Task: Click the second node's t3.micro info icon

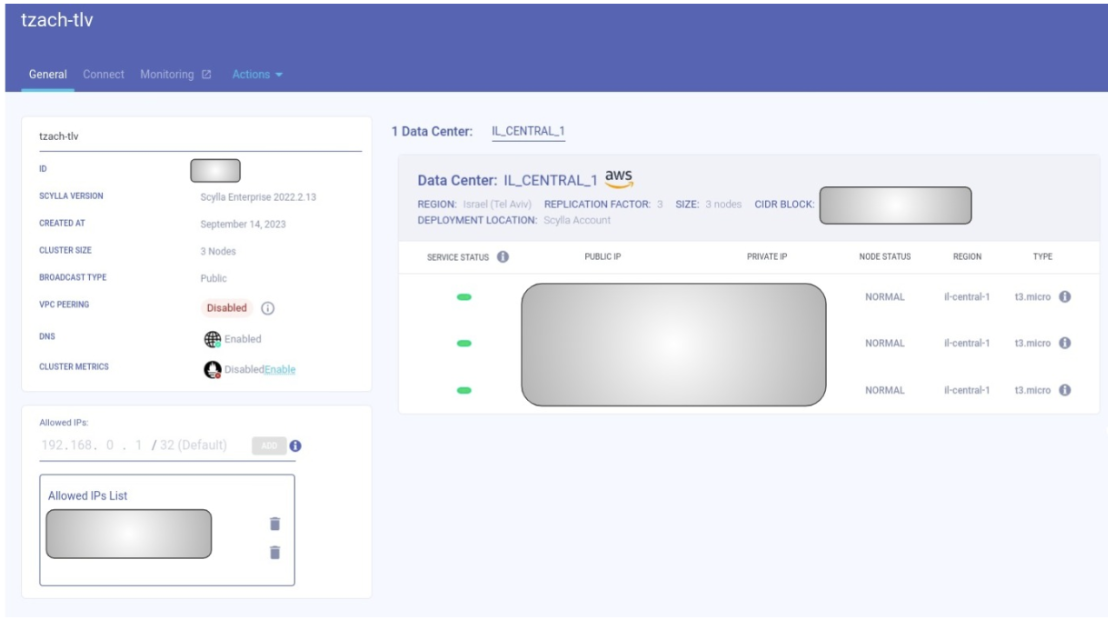Action: pos(1065,343)
